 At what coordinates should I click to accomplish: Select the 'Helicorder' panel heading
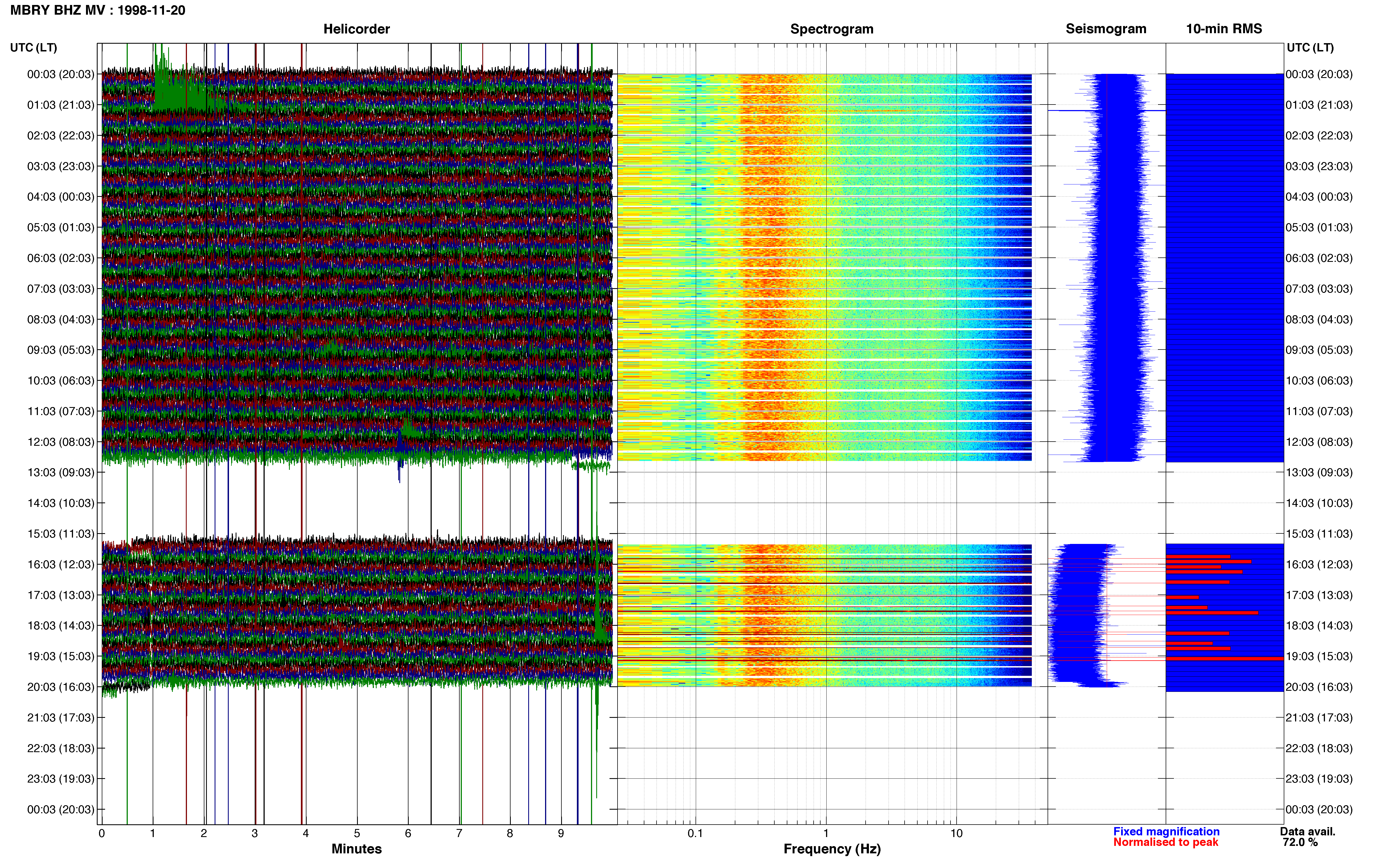[x=356, y=29]
